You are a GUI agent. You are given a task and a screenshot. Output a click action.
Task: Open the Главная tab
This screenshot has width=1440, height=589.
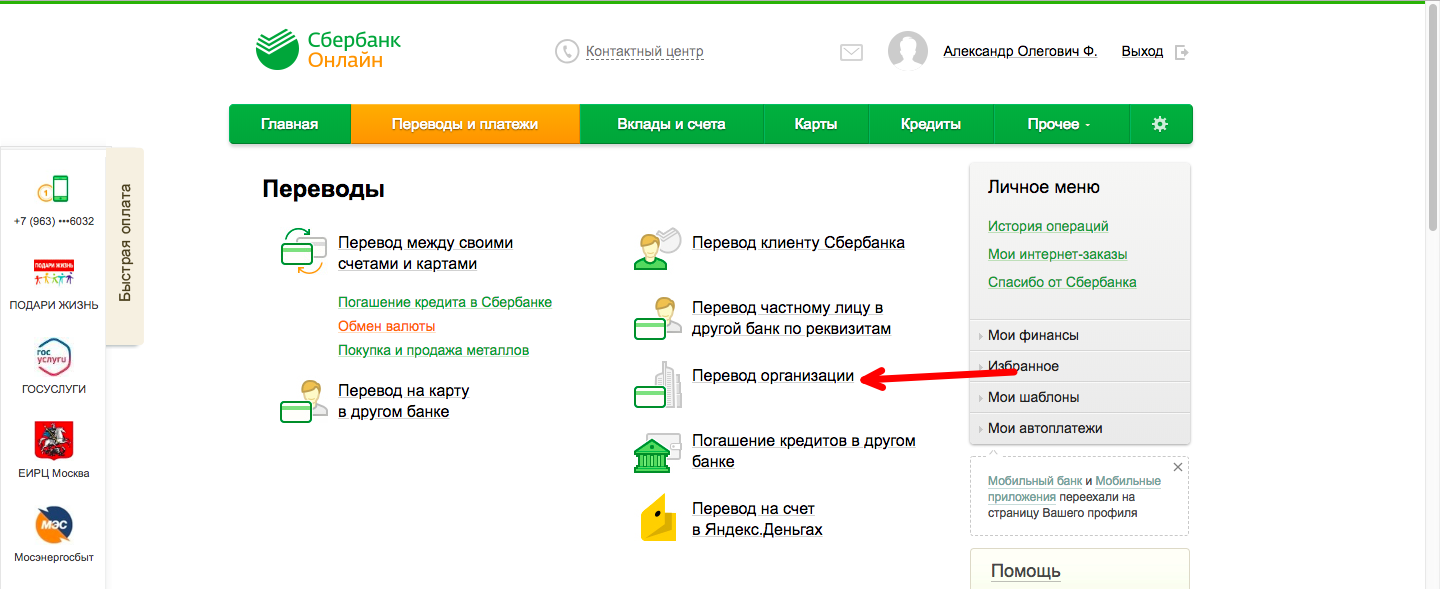[x=290, y=124]
